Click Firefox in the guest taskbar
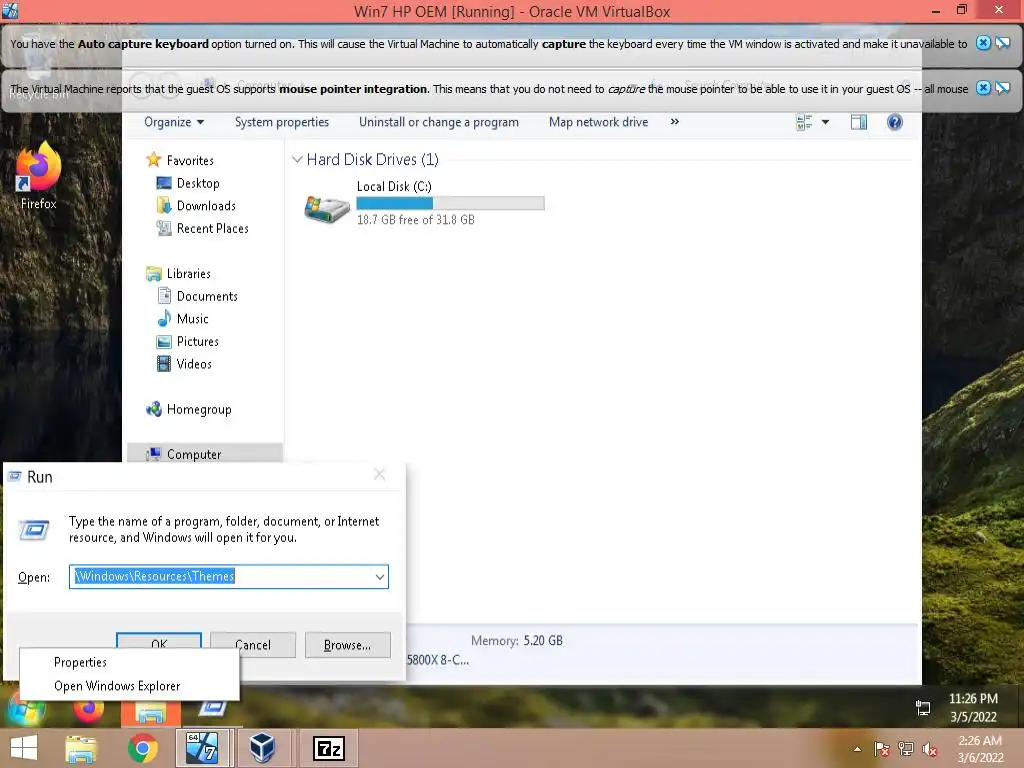The width and height of the screenshot is (1024, 768). tap(89, 711)
